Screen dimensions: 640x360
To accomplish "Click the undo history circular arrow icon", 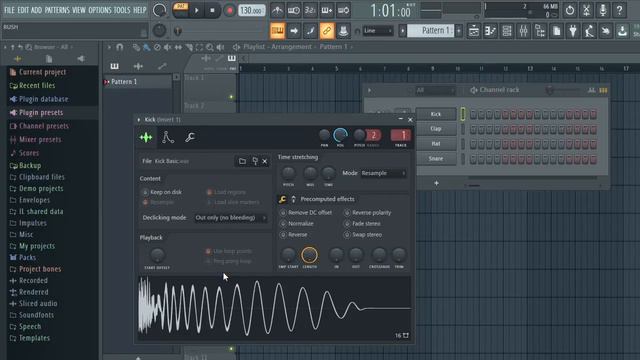I will coord(569,10).
